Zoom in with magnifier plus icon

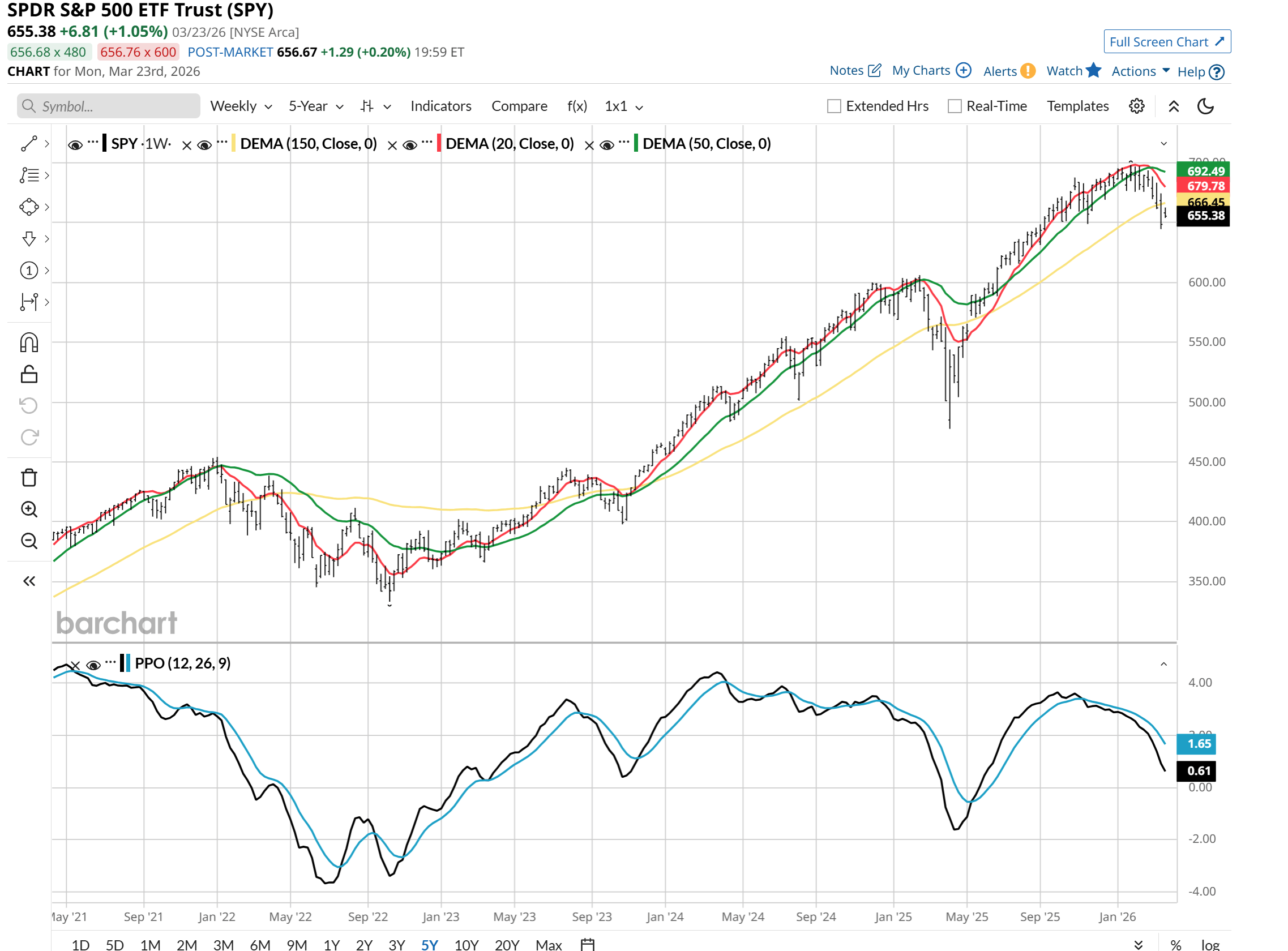coord(29,509)
